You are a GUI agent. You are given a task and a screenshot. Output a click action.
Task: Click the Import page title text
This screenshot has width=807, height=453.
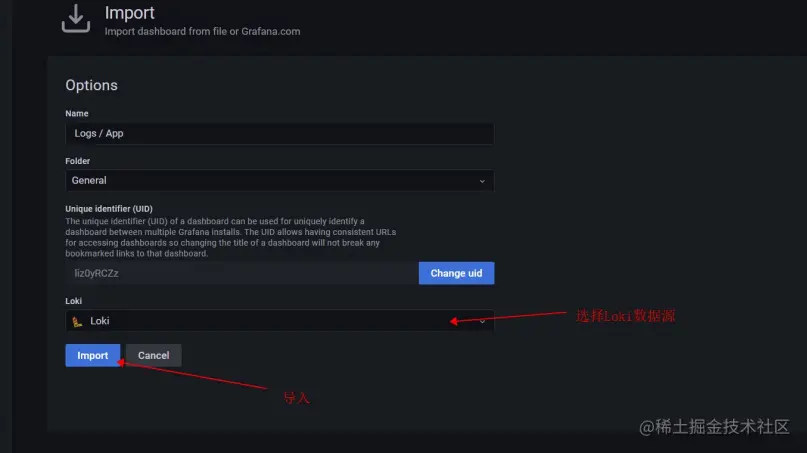[x=130, y=13]
